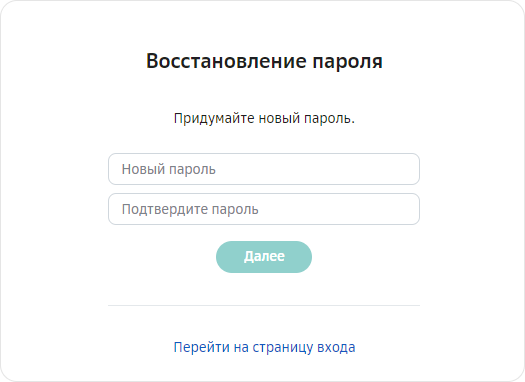Click 'Перейти на страницу входа' at the bottom
The height and width of the screenshot is (382, 525).
coord(264,347)
